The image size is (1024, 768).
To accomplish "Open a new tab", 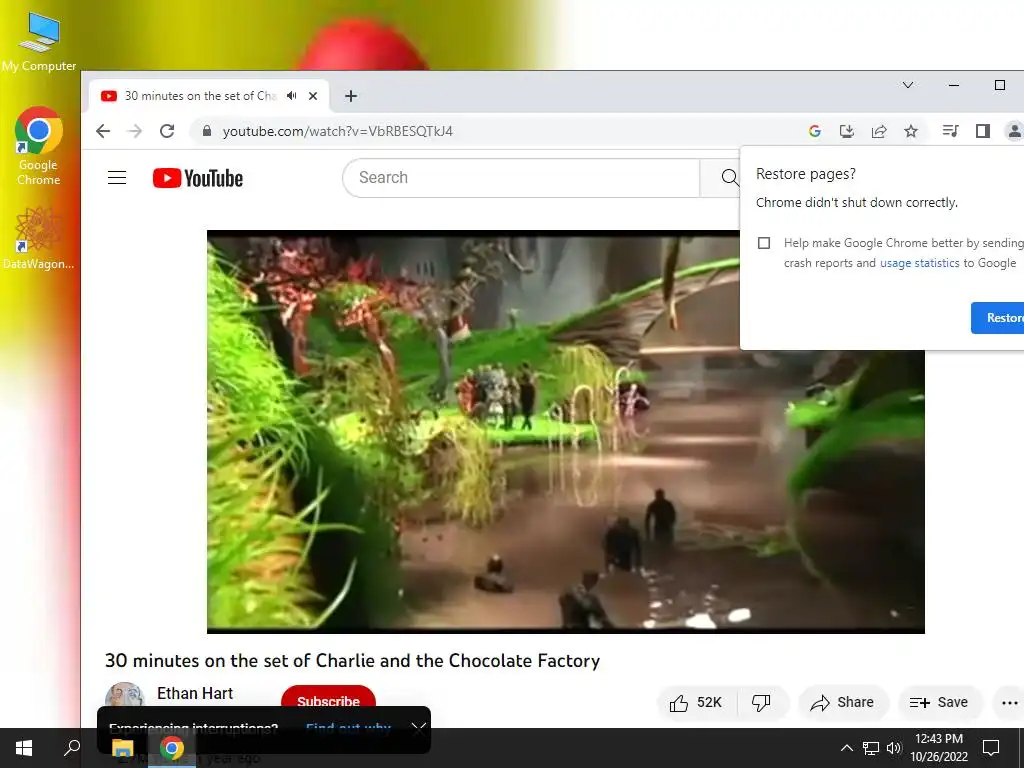I will coord(351,96).
